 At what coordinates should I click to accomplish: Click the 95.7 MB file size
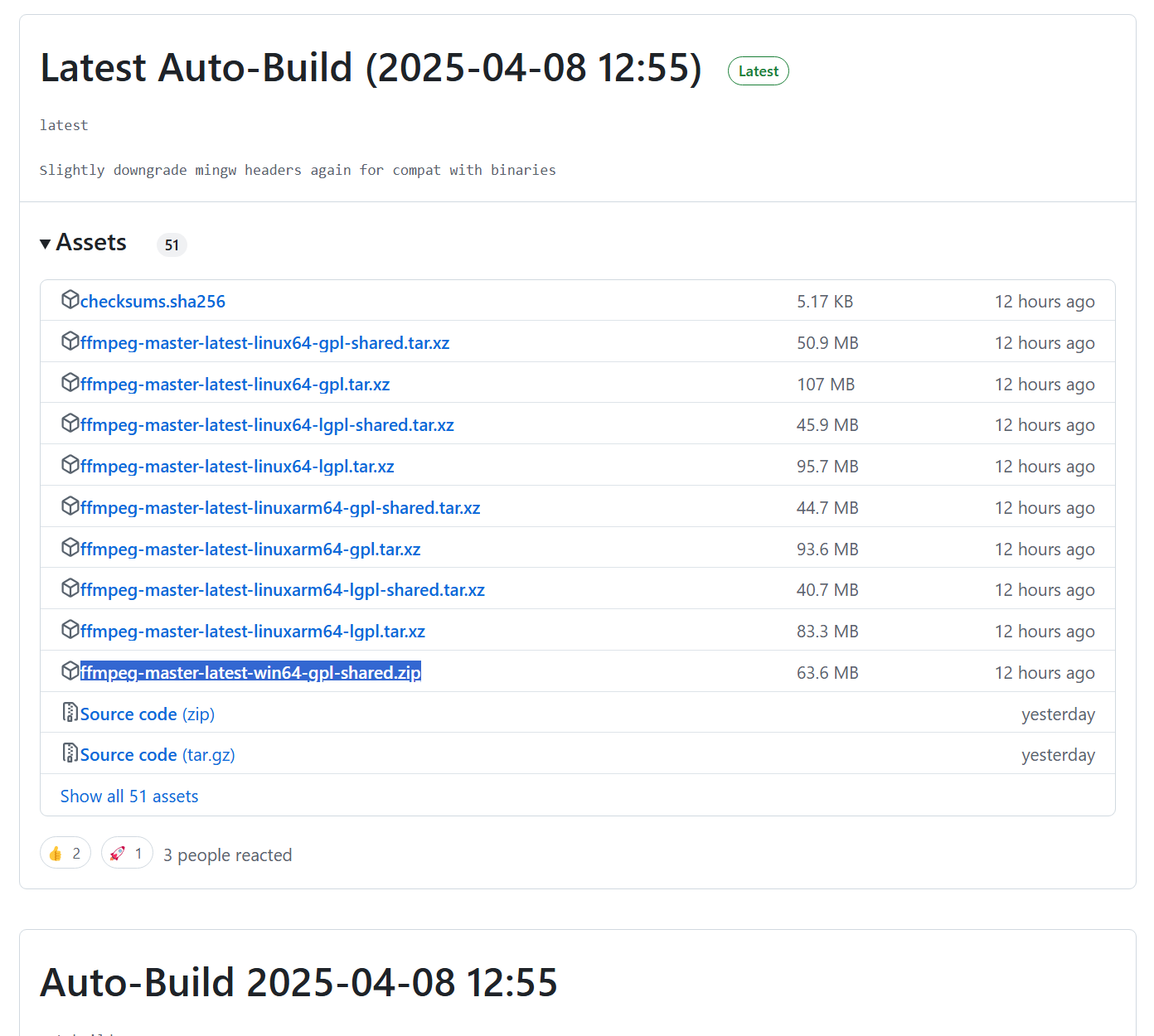pos(827,467)
